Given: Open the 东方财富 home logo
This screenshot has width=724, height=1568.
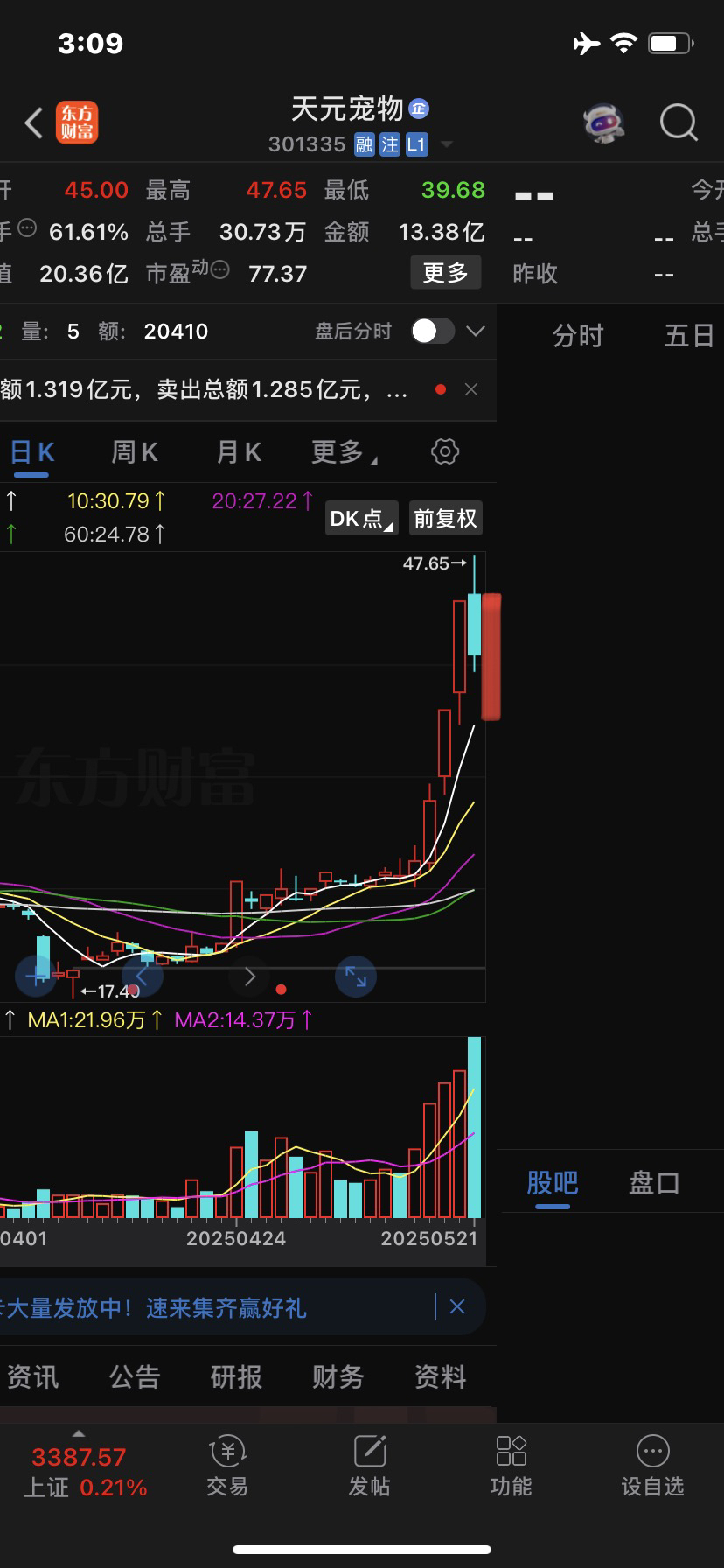Looking at the screenshot, I should 77,122.
